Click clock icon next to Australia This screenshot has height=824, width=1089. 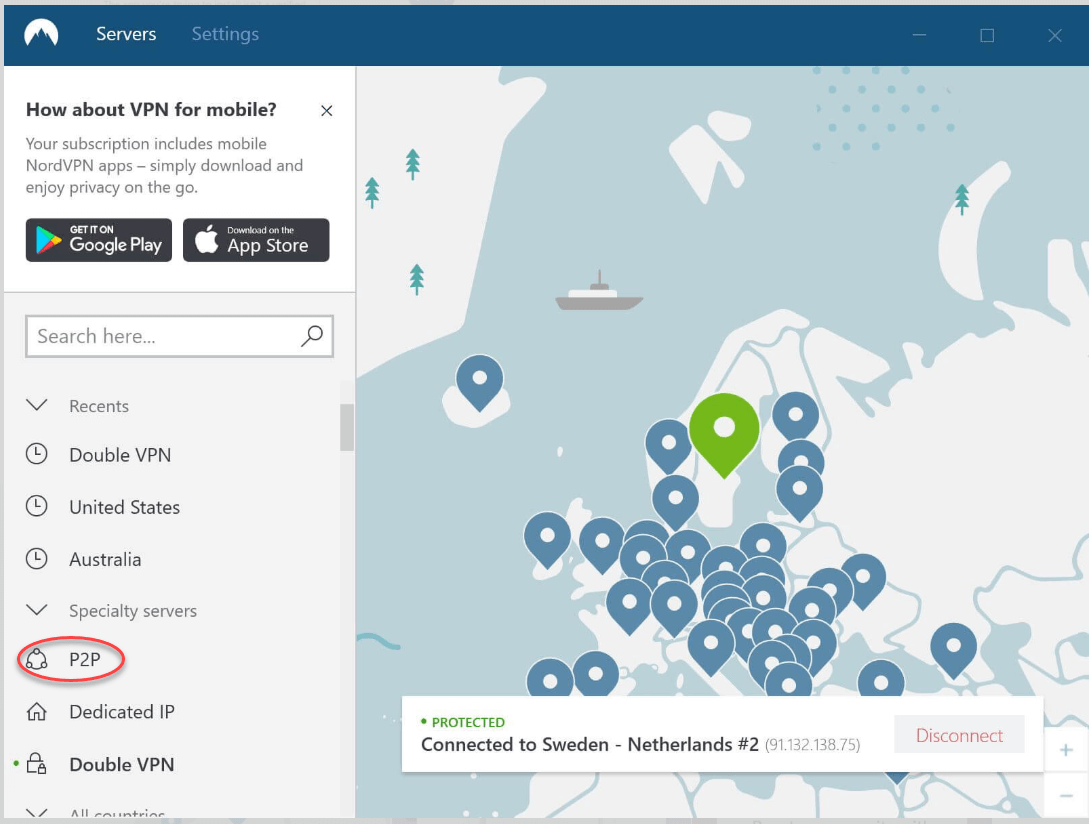(36, 558)
